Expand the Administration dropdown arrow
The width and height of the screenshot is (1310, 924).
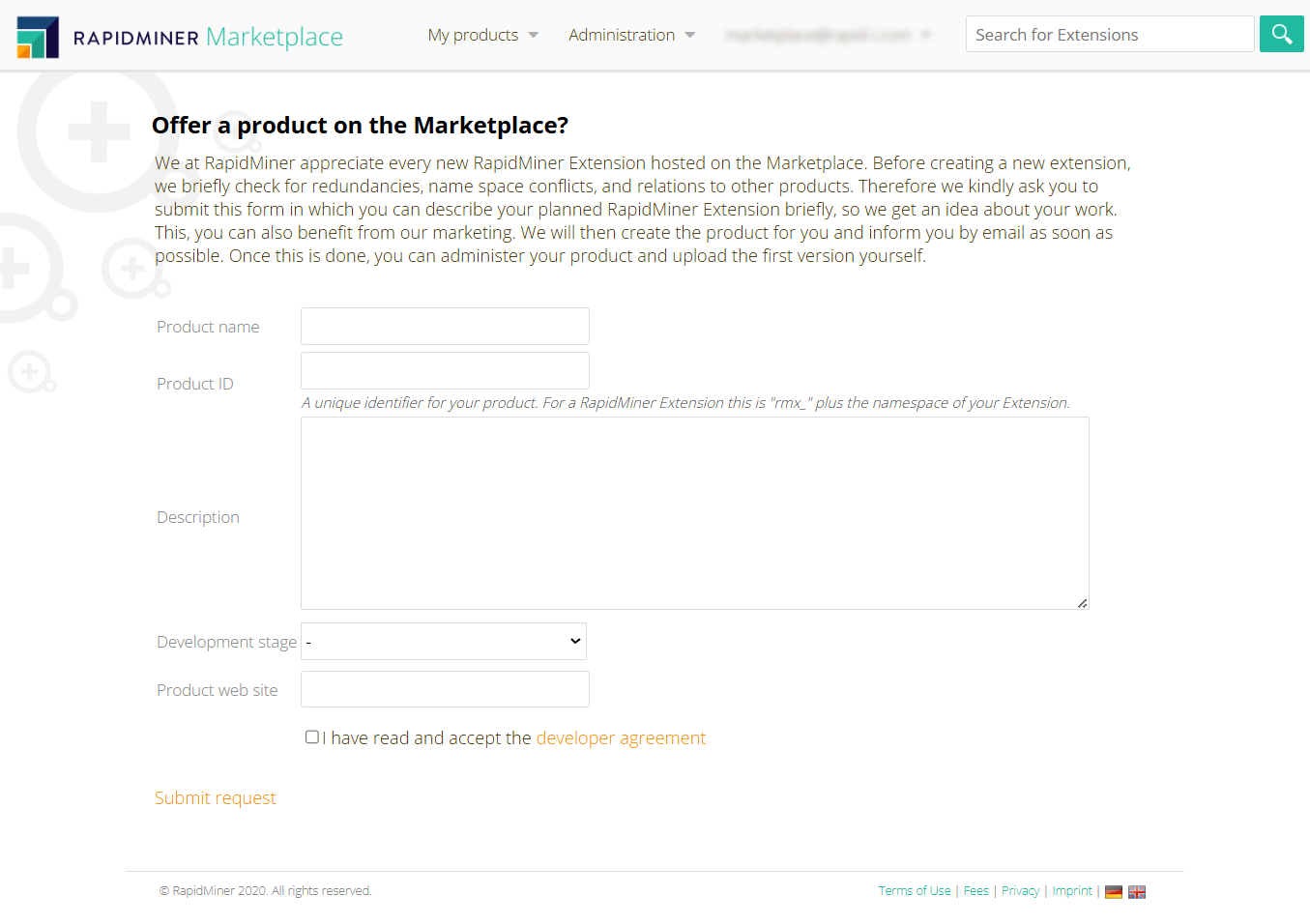[x=690, y=35]
